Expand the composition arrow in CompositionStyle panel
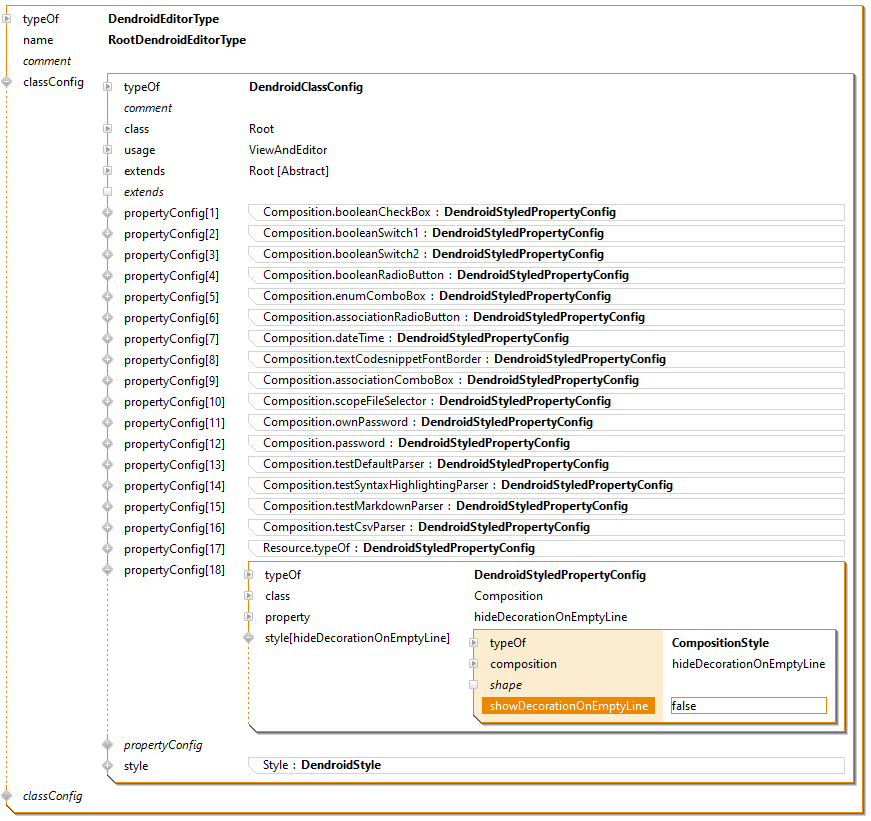The height and width of the screenshot is (821, 871). [472, 664]
